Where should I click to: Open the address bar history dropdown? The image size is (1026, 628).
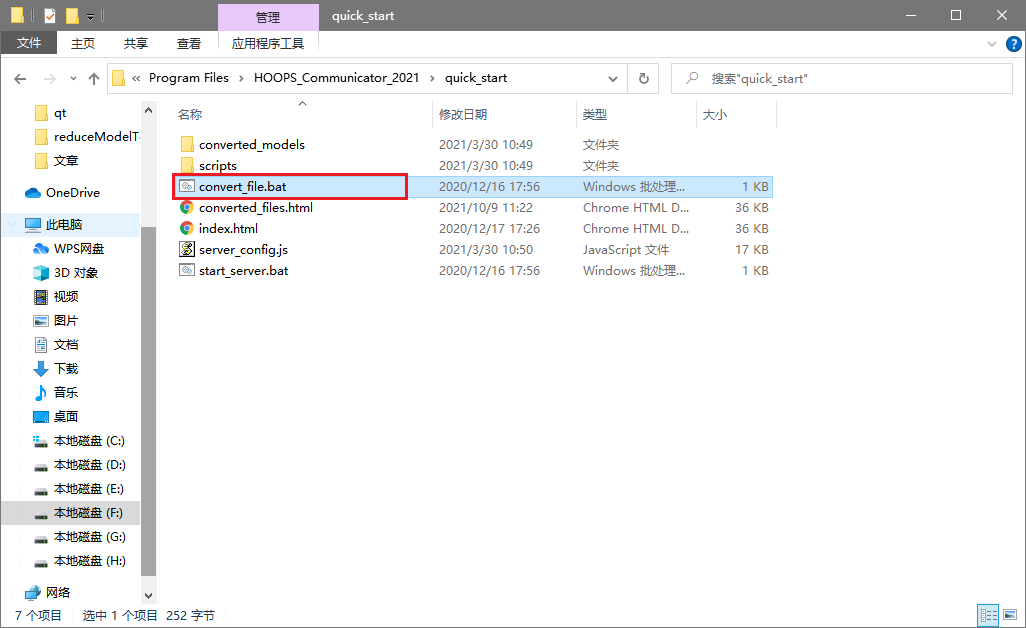coord(612,78)
